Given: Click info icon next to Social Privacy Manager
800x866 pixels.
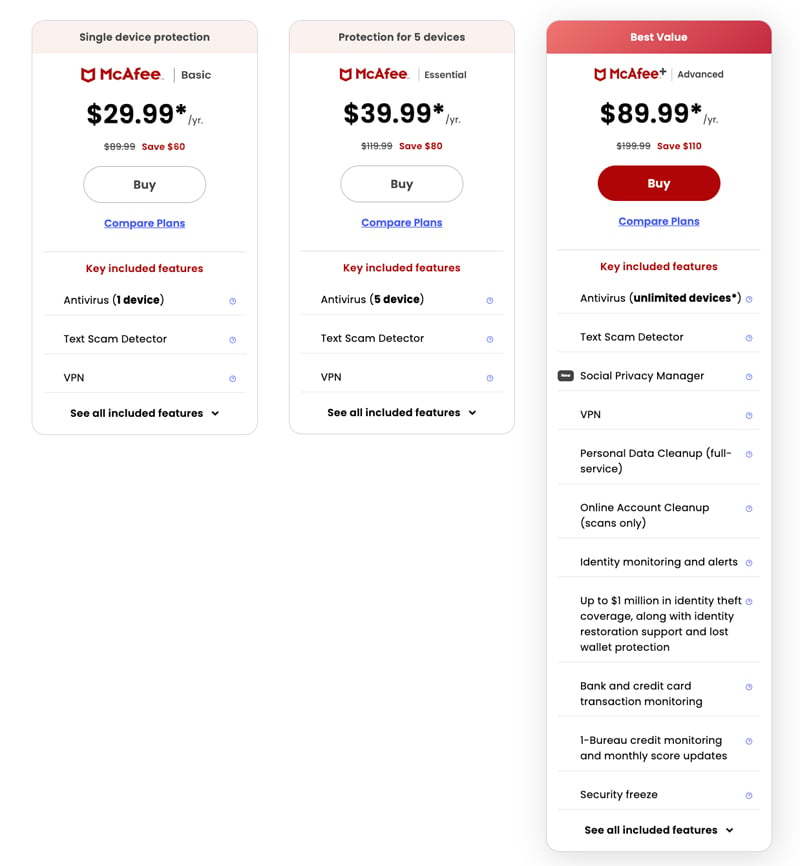Looking at the screenshot, I should [x=748, y=377].
